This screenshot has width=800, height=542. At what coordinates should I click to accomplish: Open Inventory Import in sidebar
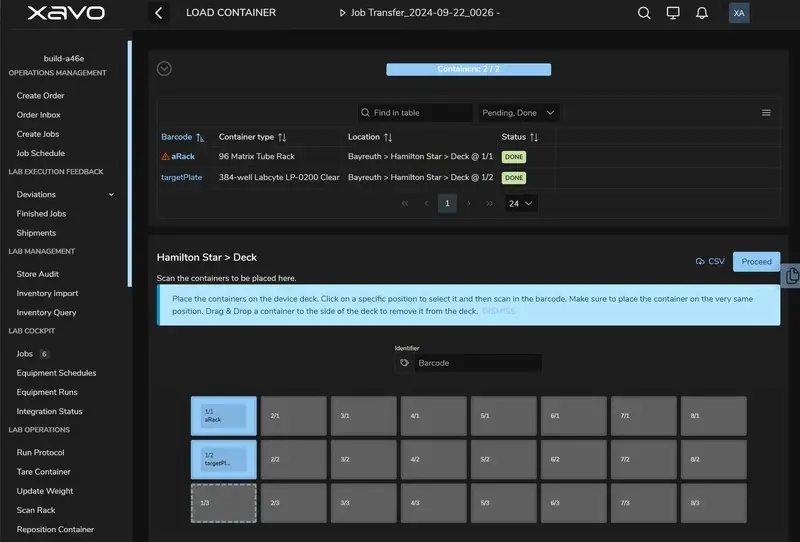[x=47, y=293]
